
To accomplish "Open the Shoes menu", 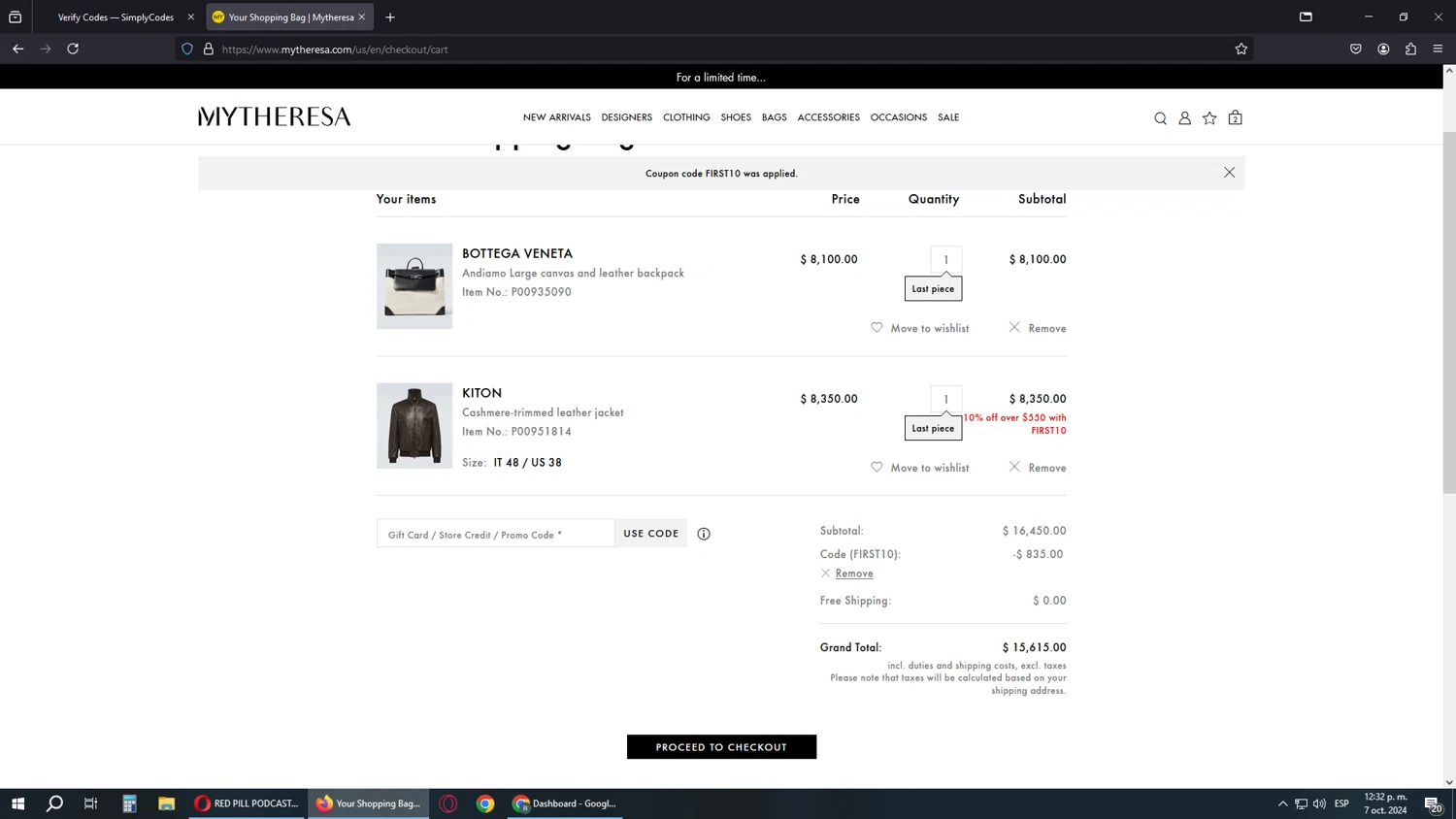I will [x=736, y=117].
